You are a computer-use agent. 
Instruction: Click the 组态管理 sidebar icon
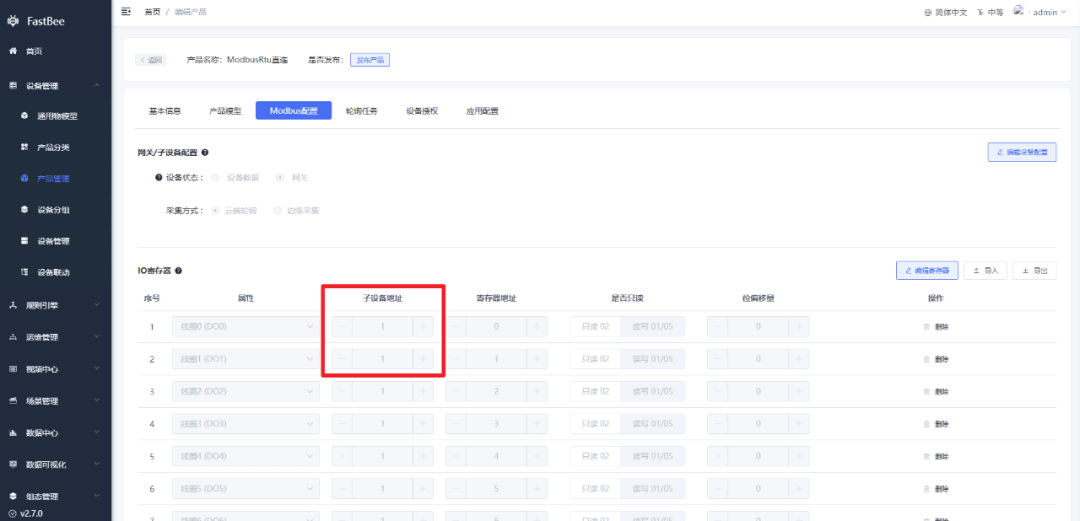pyautogui.click(x=12, y=496)
